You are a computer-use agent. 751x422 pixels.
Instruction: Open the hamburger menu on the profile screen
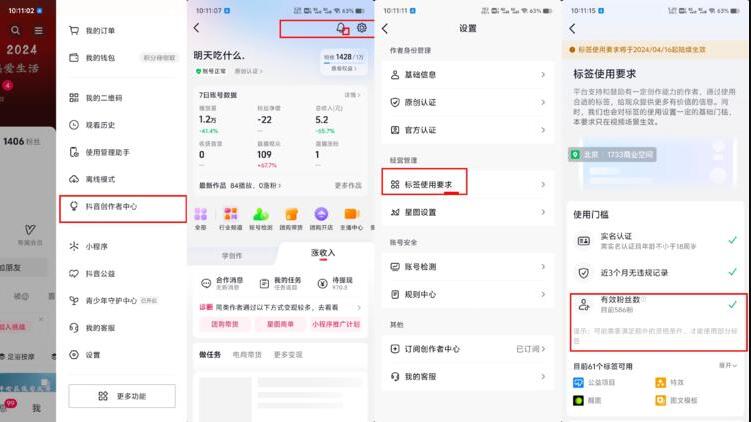(38, 31)
